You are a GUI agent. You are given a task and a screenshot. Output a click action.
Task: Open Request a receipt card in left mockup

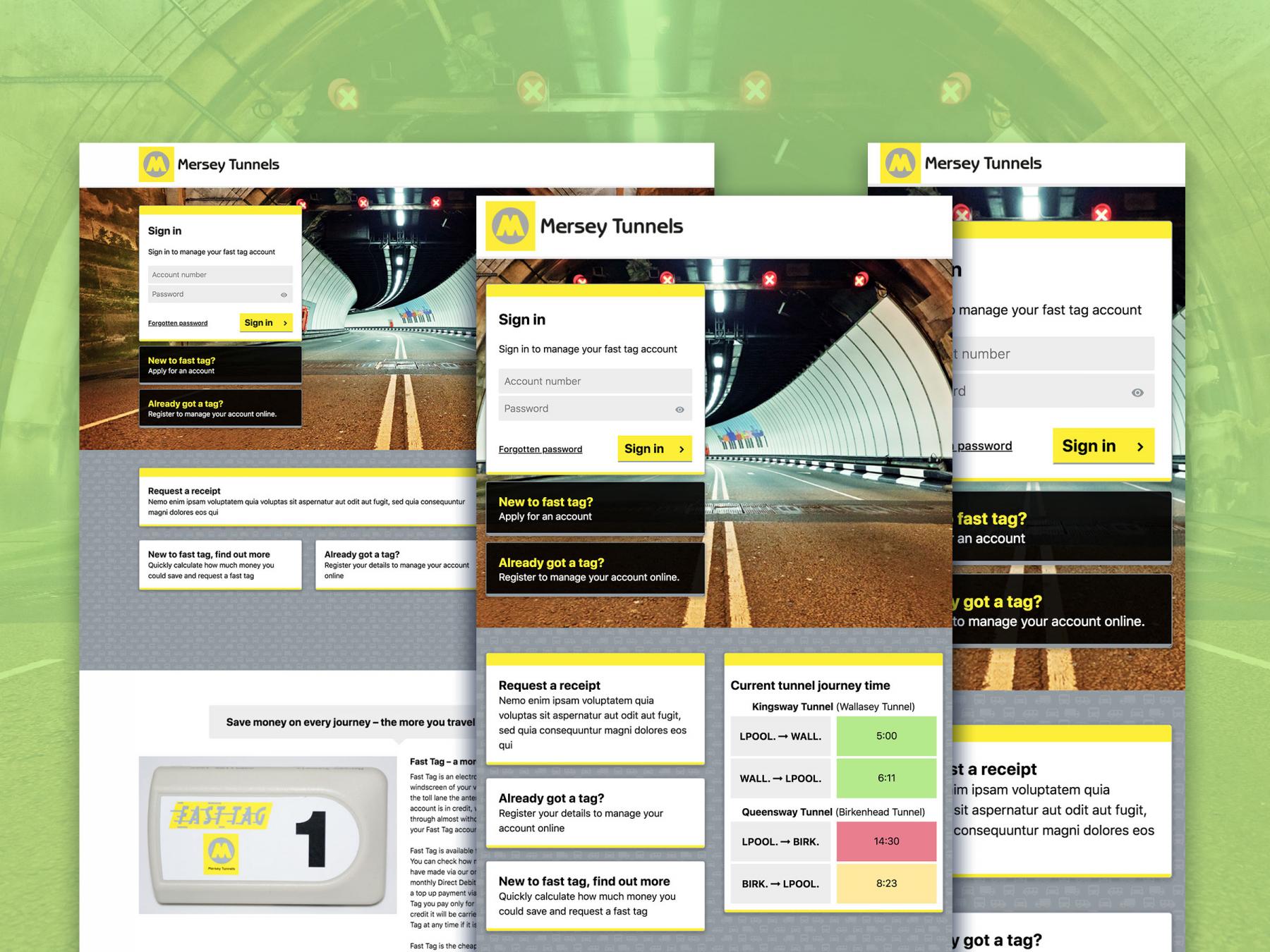(308, 497)
